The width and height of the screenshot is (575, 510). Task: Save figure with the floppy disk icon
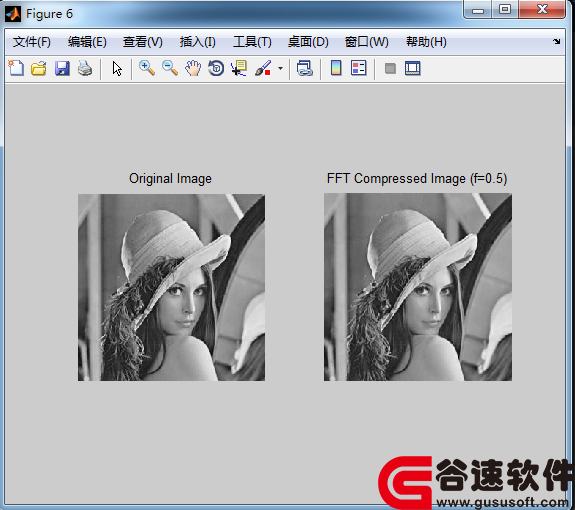tap(62, 69)
